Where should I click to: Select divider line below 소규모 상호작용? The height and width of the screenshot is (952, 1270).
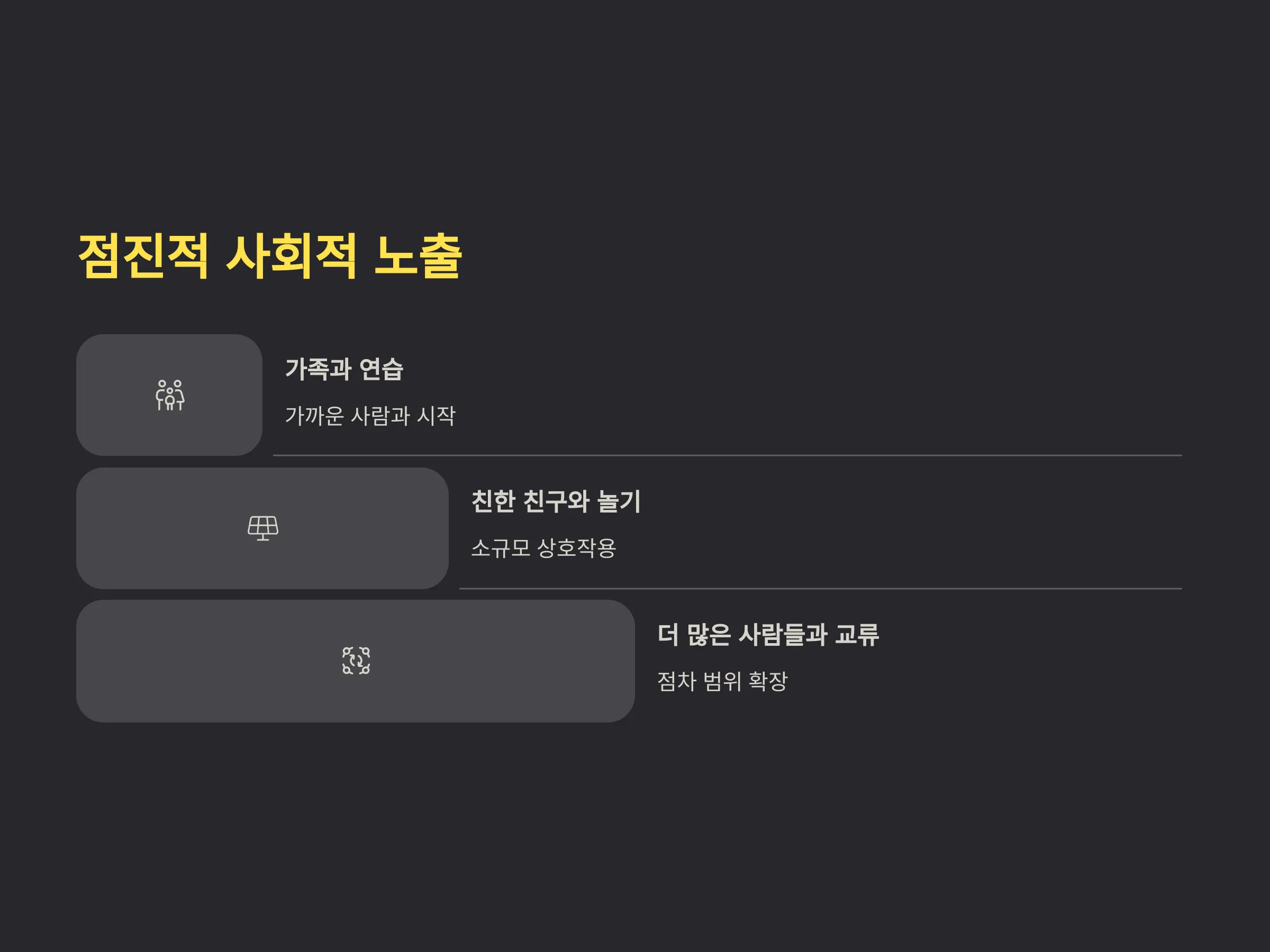tap(820, 589)
